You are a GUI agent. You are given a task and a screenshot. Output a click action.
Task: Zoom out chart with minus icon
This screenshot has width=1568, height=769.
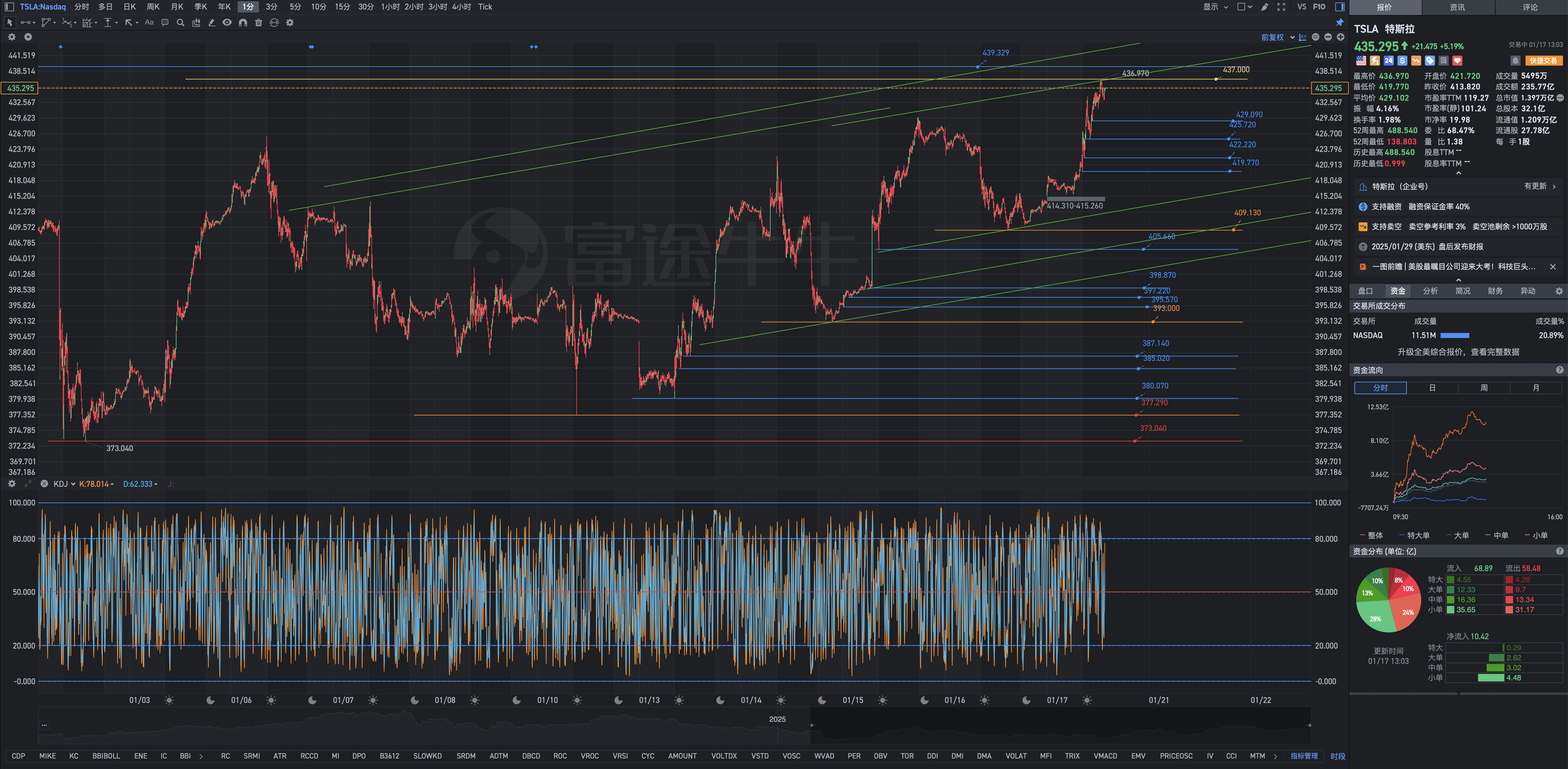click(1328, 37)
